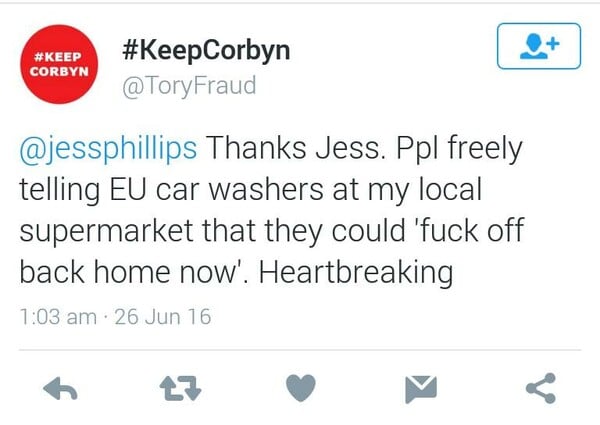Open the share options icon
The height and width of the screenshot is (425, 600).
coord(541,388)
